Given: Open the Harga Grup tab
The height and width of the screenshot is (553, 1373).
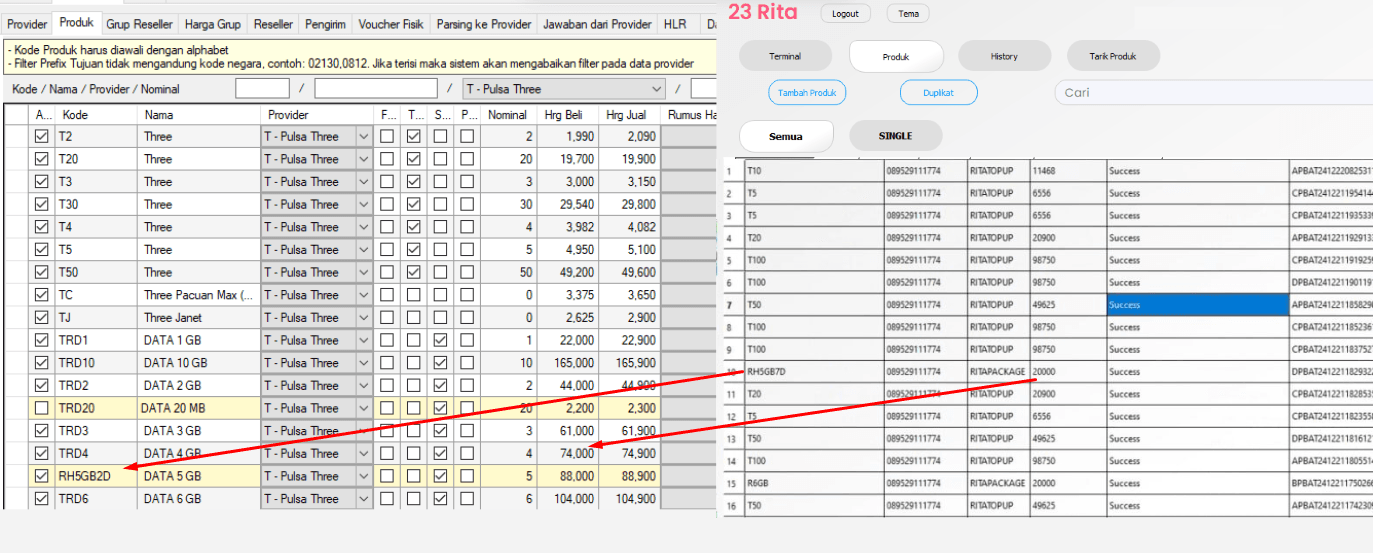Looking at the screenshot, I should (213, 24).
